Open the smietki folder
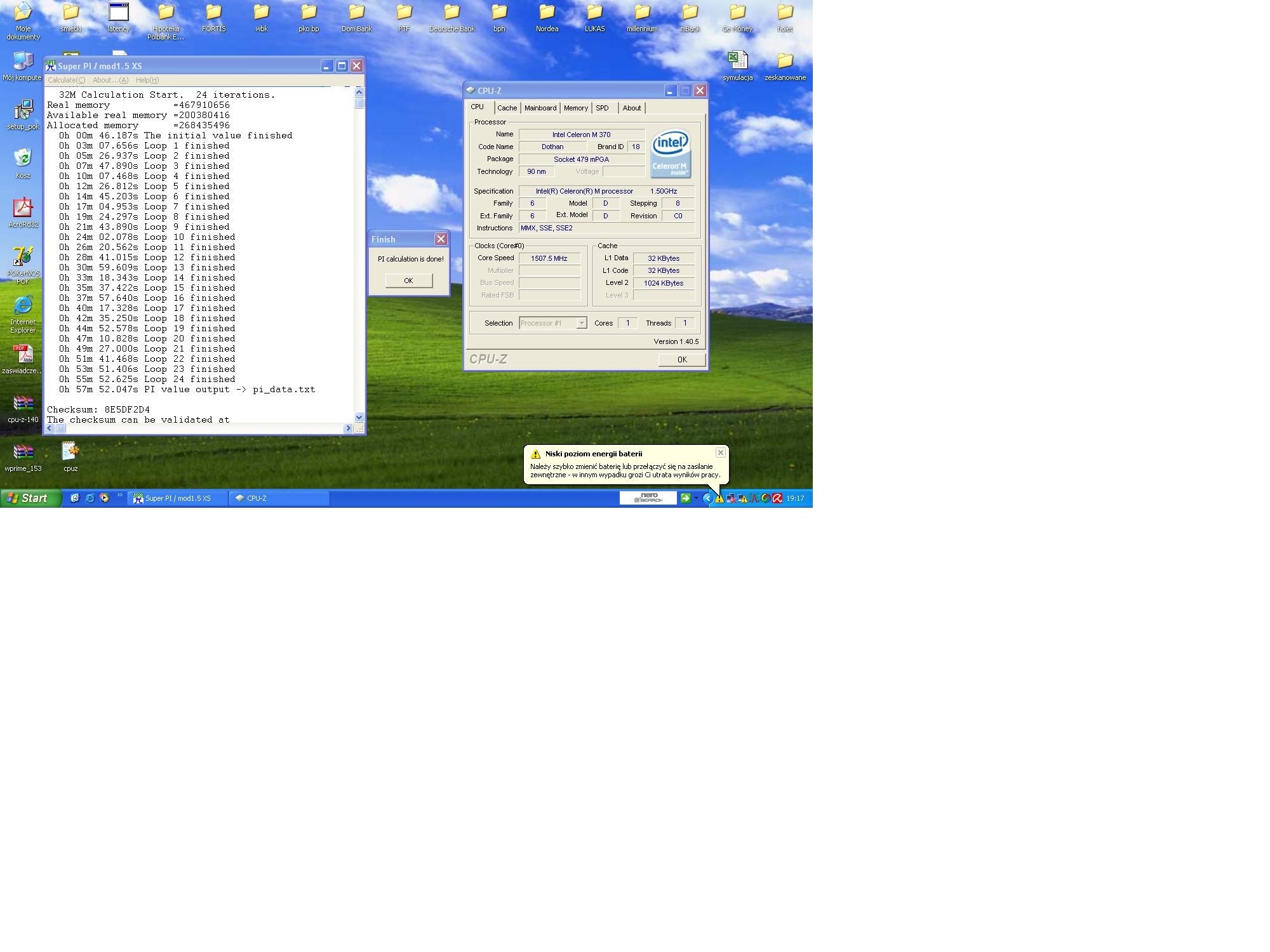The width and height of the screenshot is (1270, 952). point(70,17)
